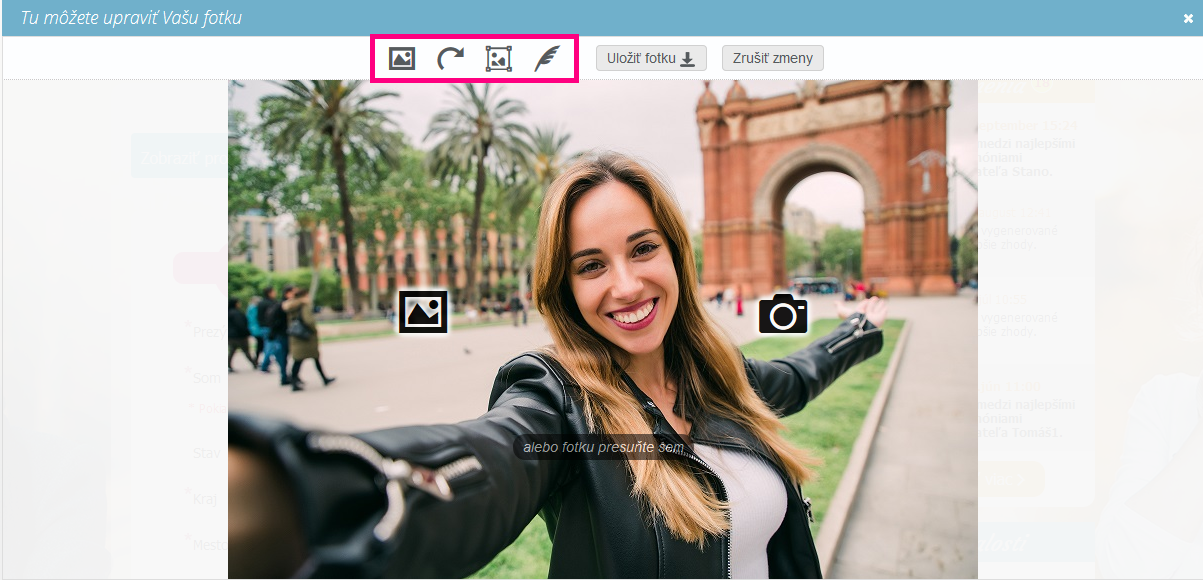Open the feather effects tool
The height and width of the screenshot is (580, 1203).
point(546,58)
